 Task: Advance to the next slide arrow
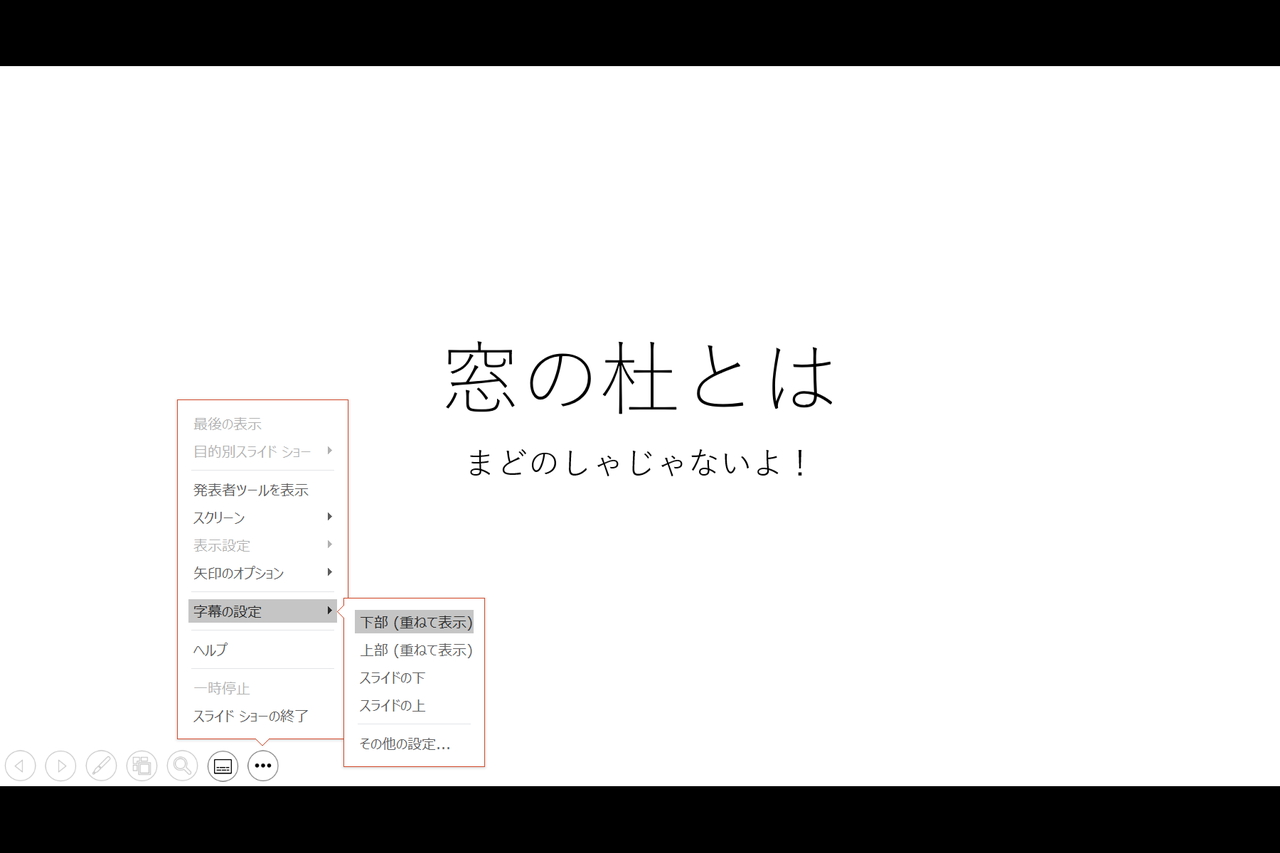(61, 766)
